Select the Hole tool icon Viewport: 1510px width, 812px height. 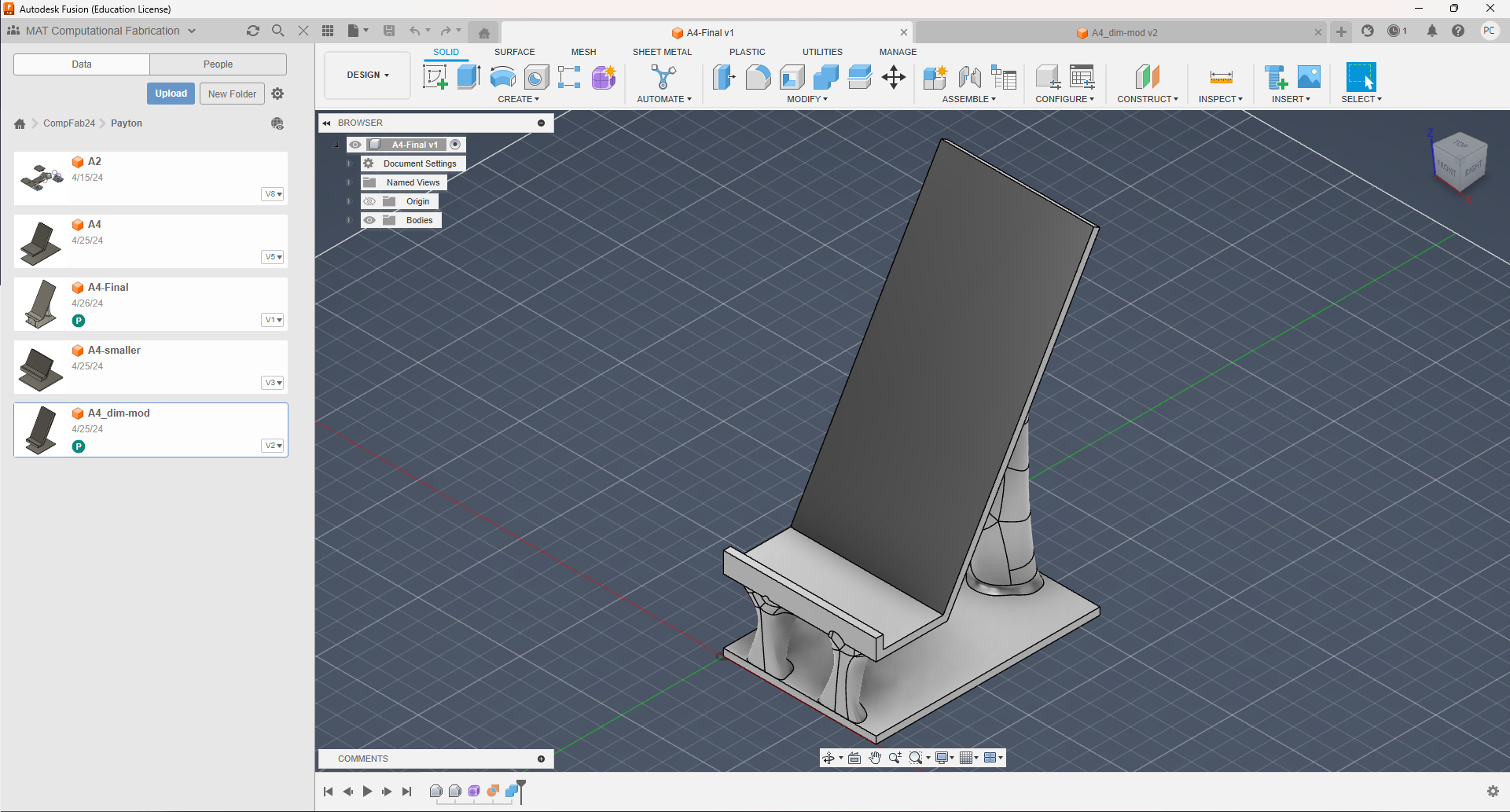coord(536,77)
